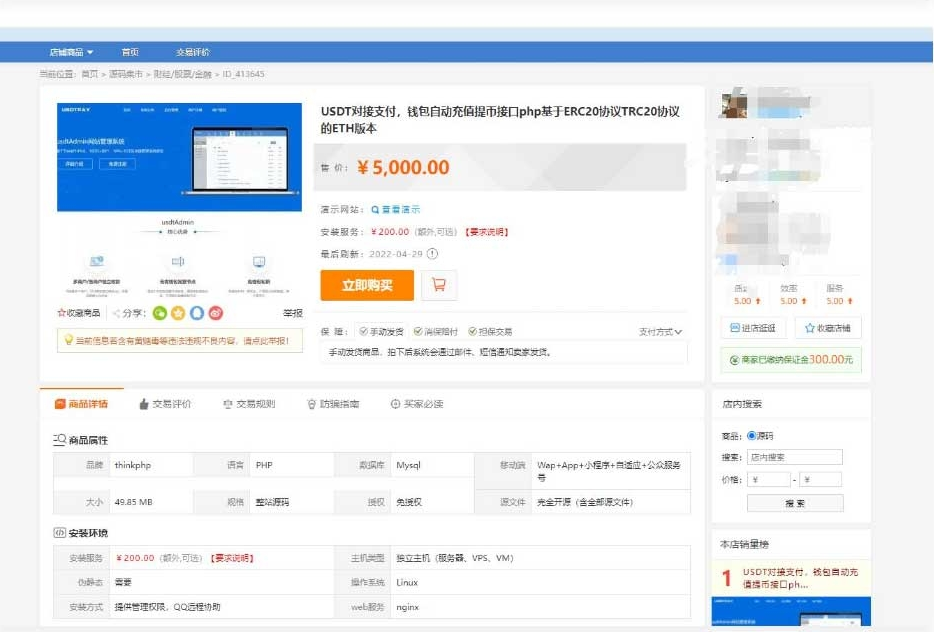Open the 买家必读 tab
Viewport: 934px width, 632px height.
(x=416, y=404)
